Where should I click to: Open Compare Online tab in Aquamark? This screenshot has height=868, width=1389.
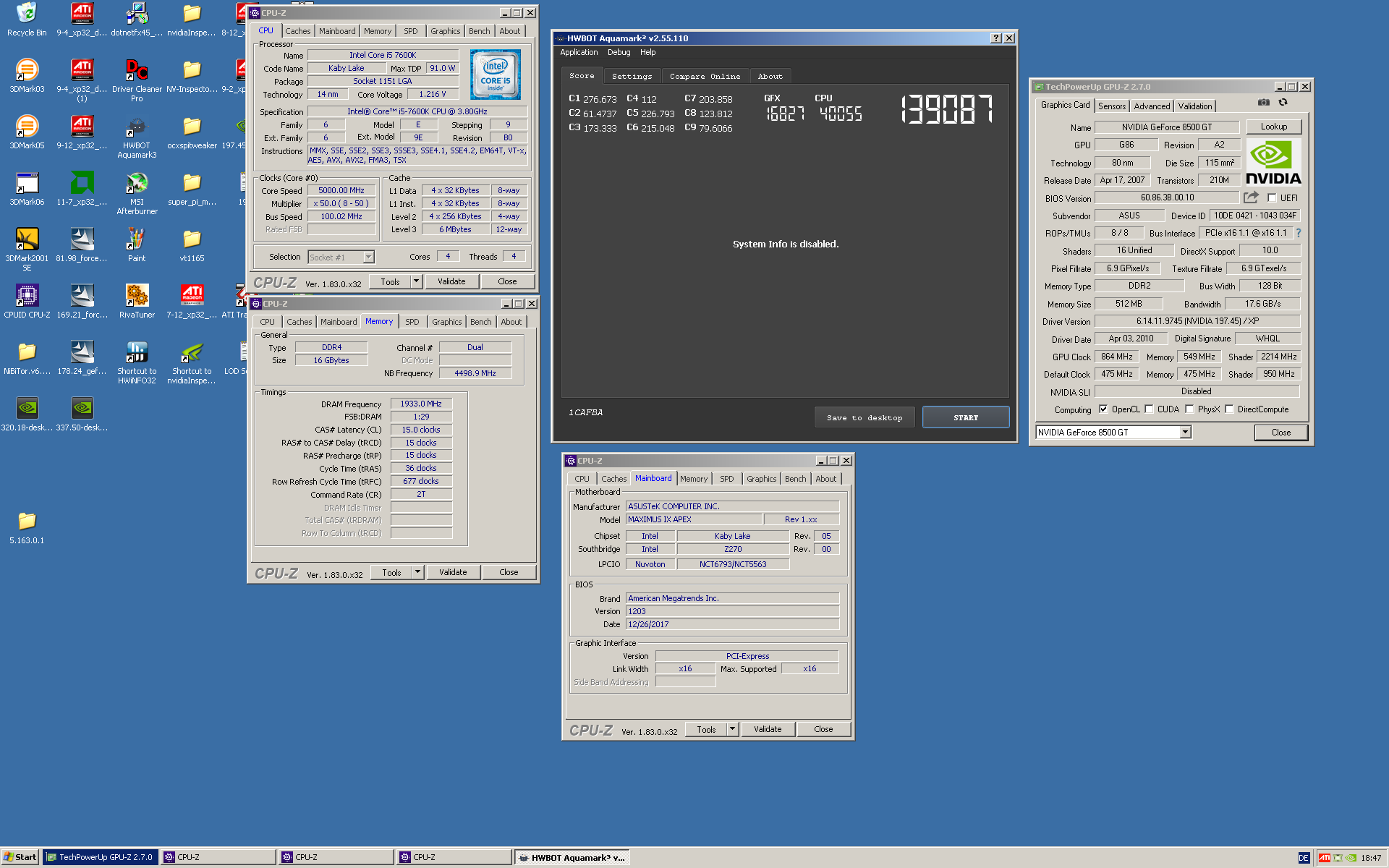[705, 76]
